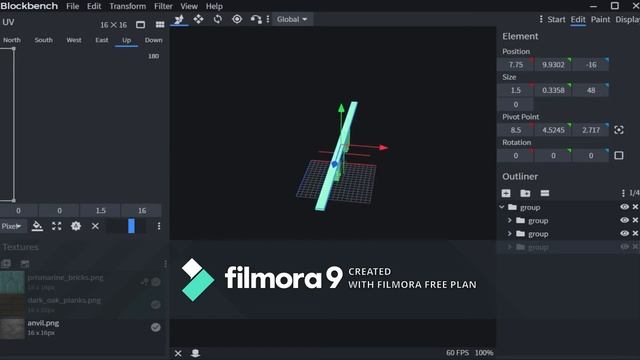Click the anvil.png saved checkmark icon
640x360 pixels.
pos(156,327)
